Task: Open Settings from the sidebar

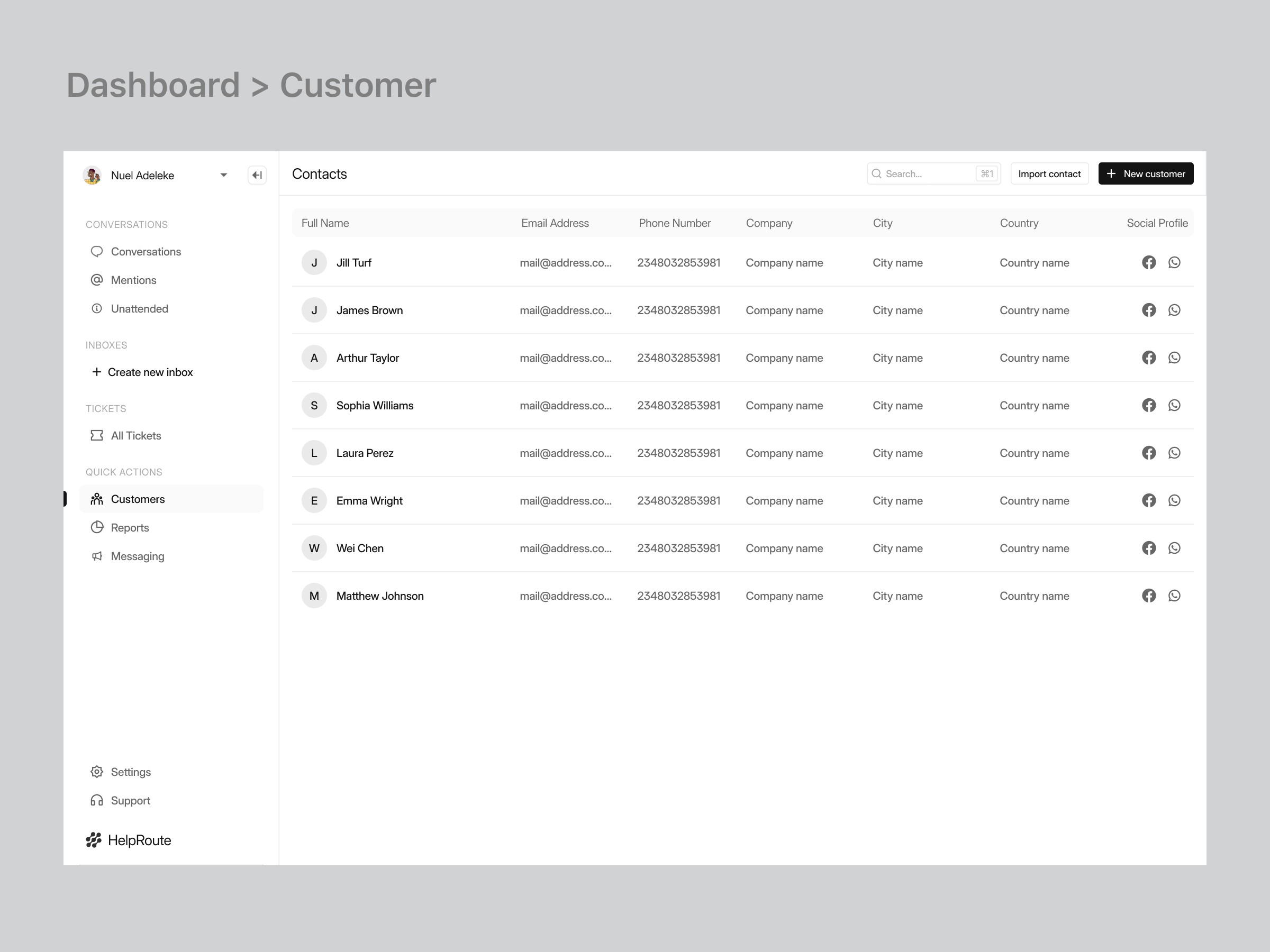Action: click(130, 772)
